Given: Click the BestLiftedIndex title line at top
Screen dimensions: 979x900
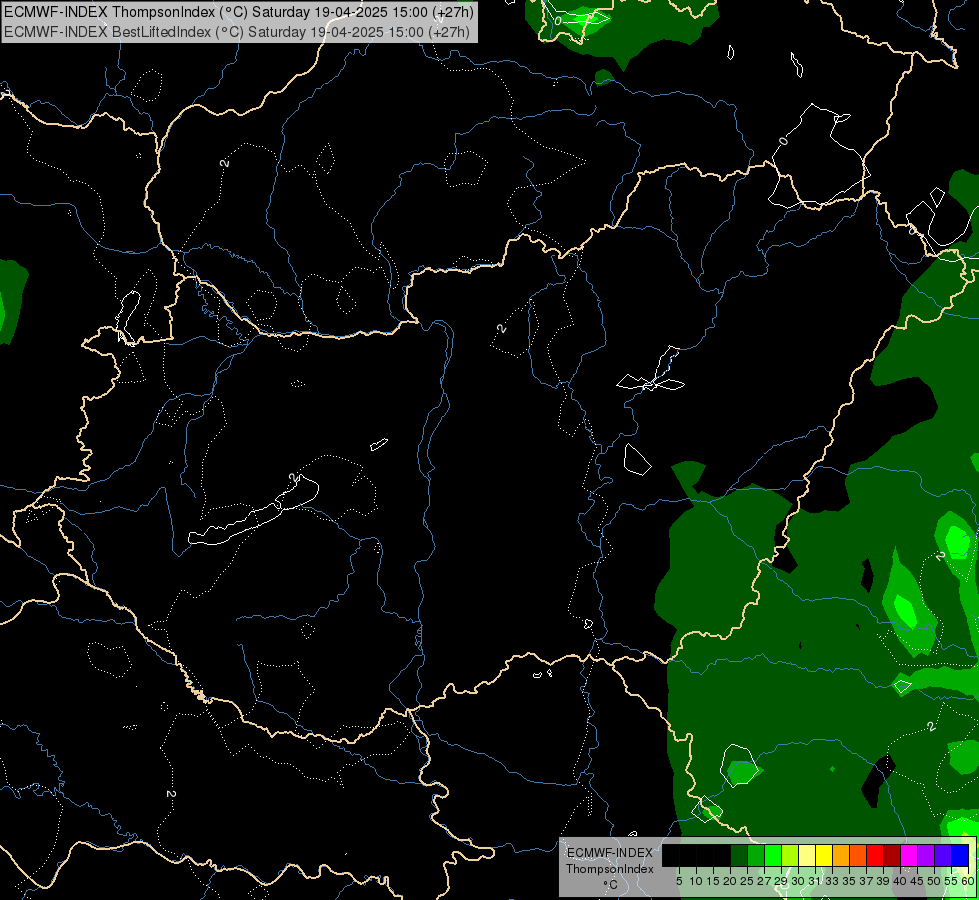Looking at the screenshot, I should point(237,31).
